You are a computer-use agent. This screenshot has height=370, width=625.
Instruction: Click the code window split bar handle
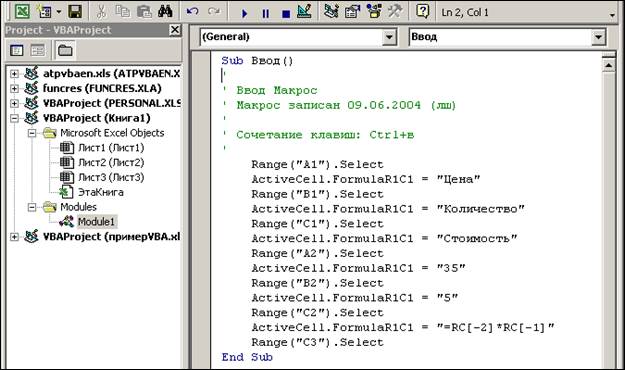[609, 55]
